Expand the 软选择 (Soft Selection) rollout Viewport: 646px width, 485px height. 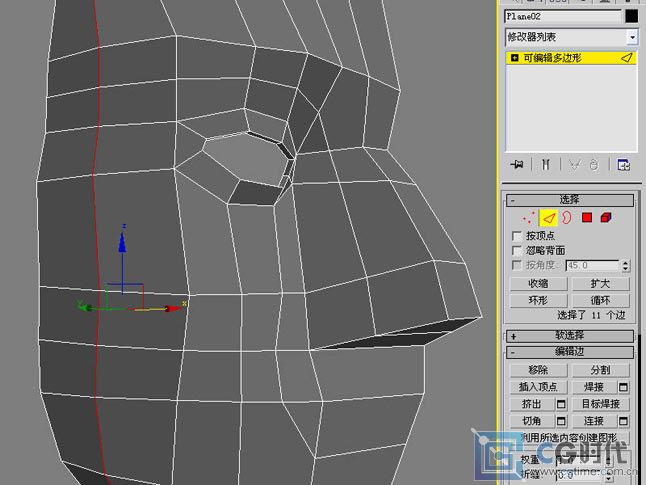click(x=570, y=336)
